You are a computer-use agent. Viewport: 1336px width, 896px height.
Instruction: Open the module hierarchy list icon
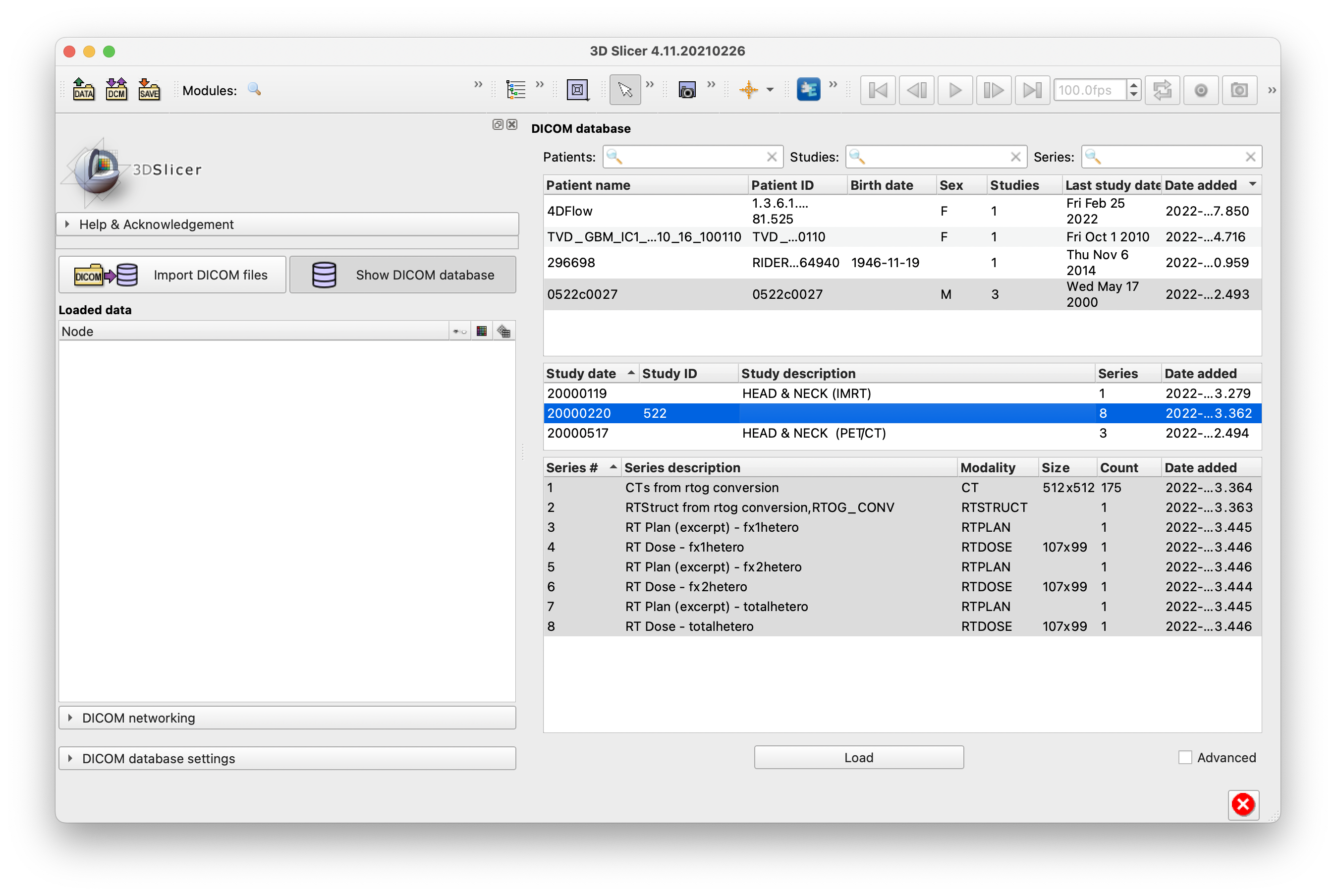click(516, 90)
